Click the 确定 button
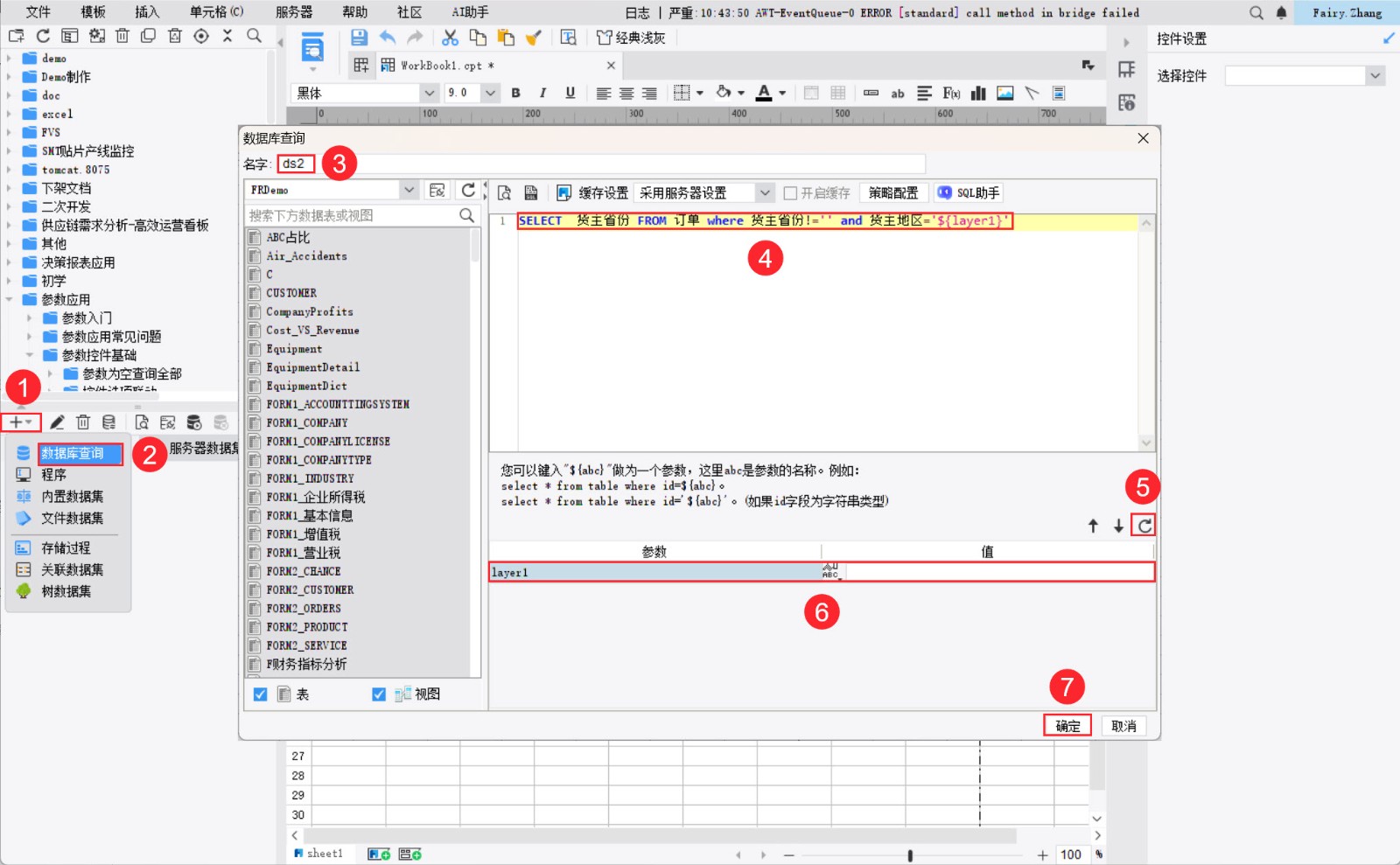Image resolution: width=1400 pixels, height=865 pixels. click(1067, 726)
